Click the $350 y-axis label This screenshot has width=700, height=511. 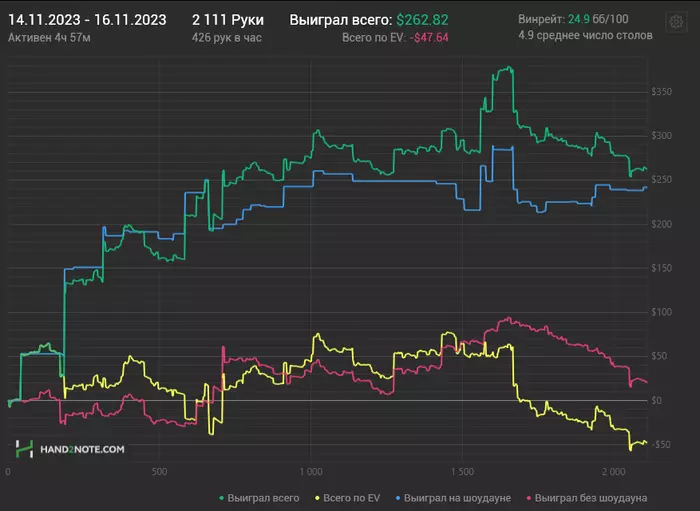[x=662, y=92]
